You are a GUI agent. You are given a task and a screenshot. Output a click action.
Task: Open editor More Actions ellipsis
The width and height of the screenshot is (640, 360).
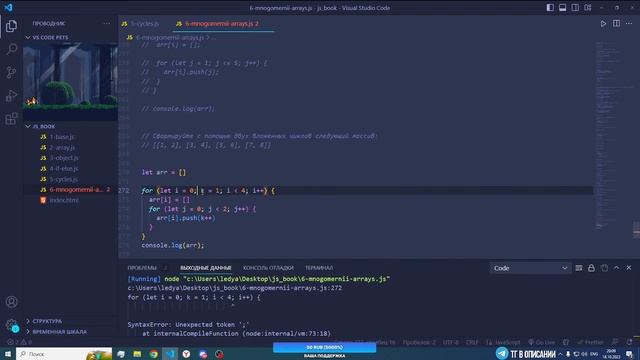point(629,24)
